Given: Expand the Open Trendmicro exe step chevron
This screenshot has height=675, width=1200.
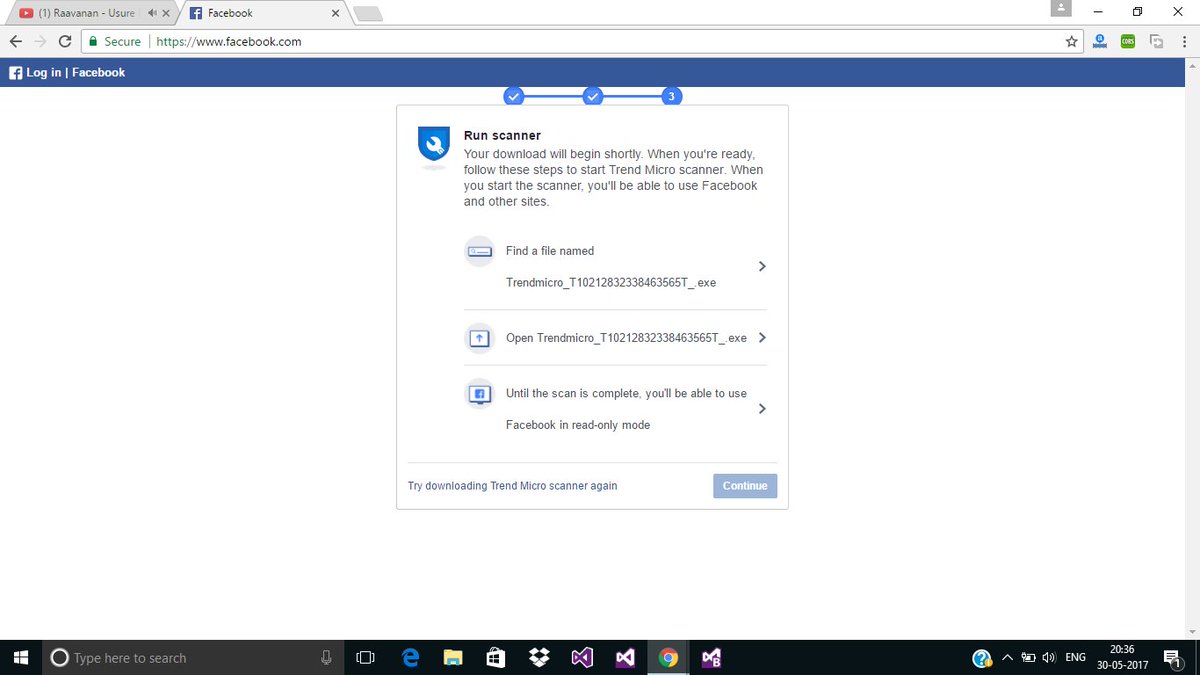Looking at the screenshot, I should (762, 338).
